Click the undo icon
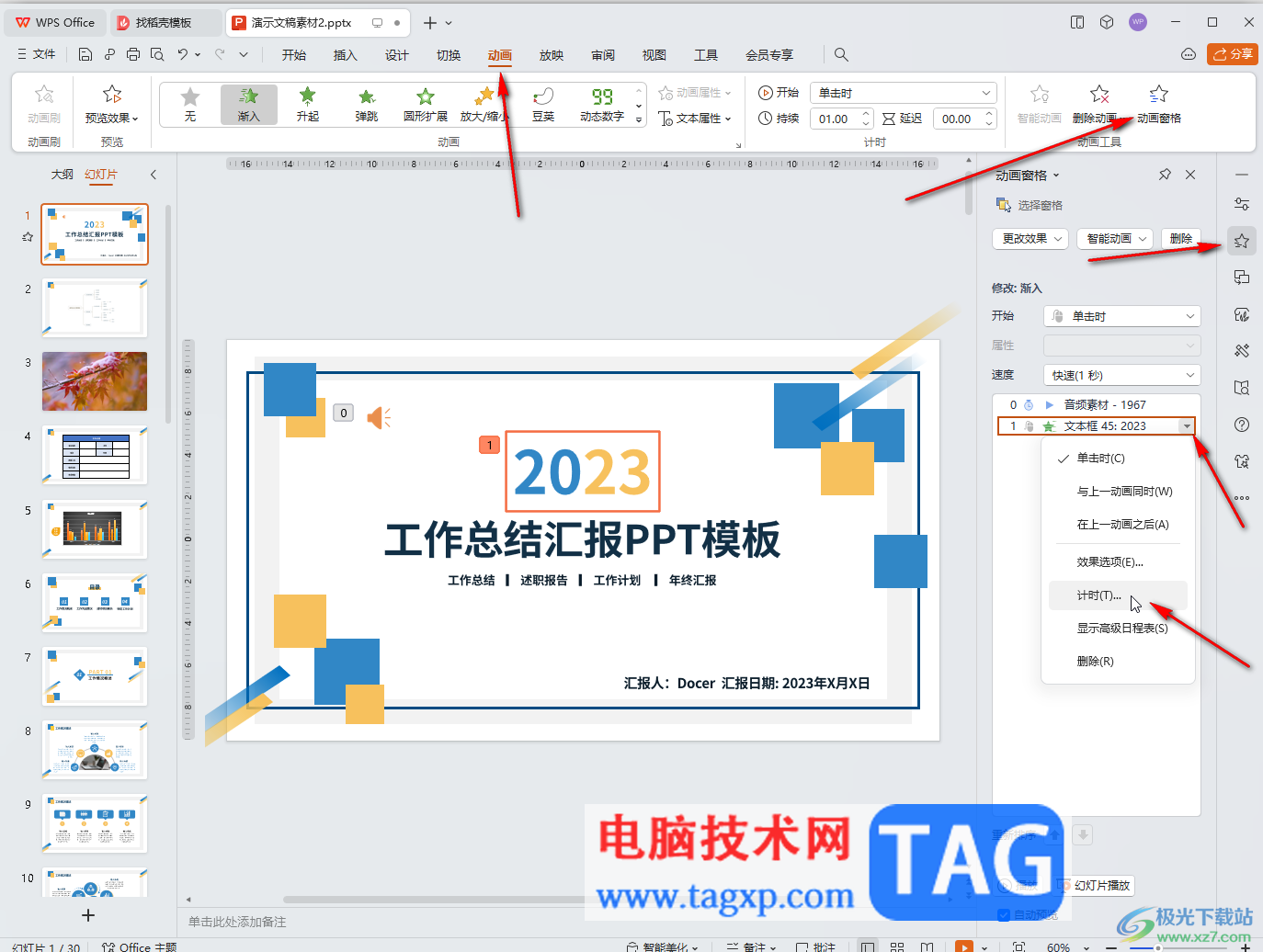The height and width of the screenshot is (952, 1263). point(183,54)
